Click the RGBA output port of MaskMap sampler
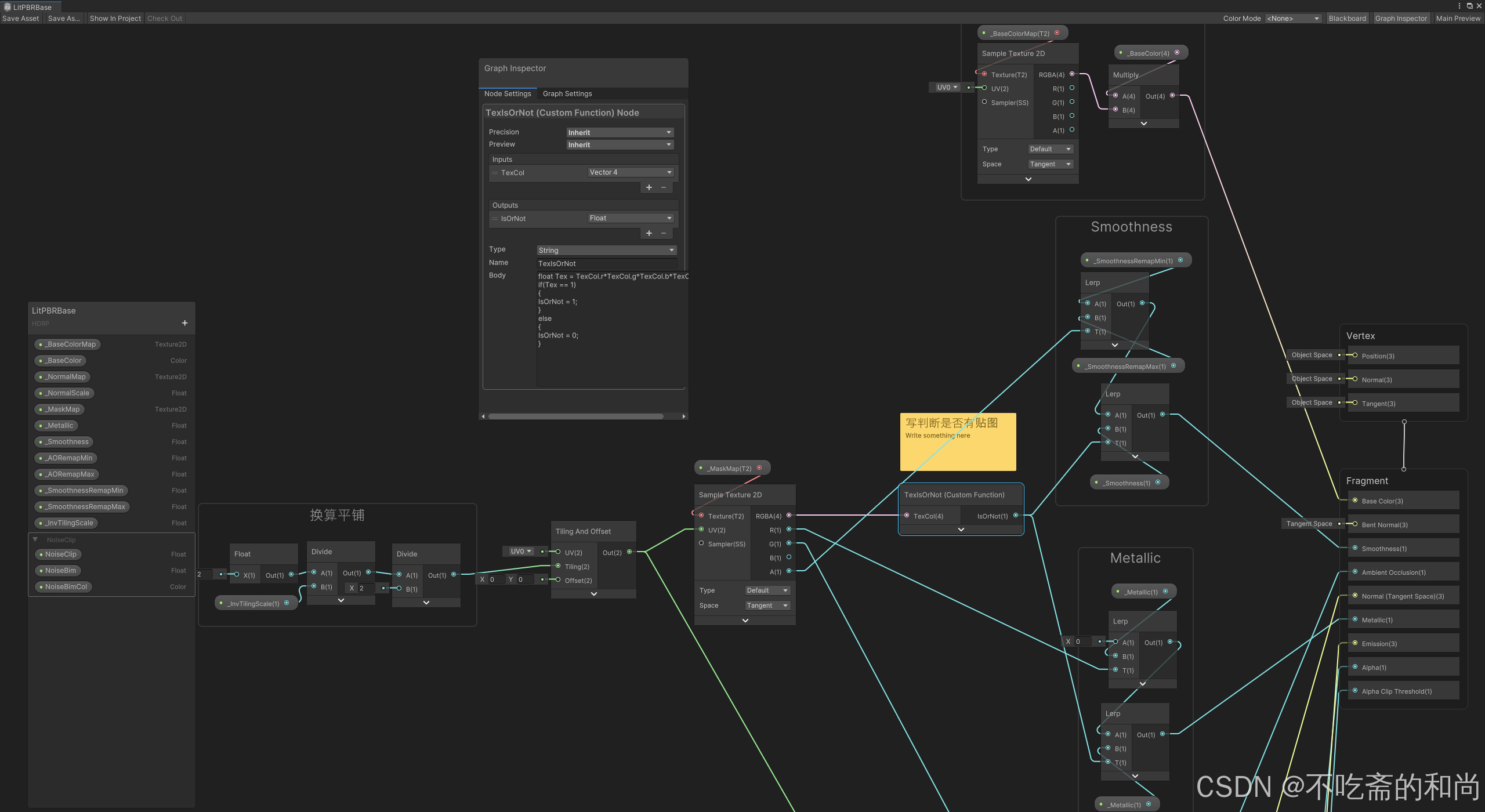 point(789,515)
